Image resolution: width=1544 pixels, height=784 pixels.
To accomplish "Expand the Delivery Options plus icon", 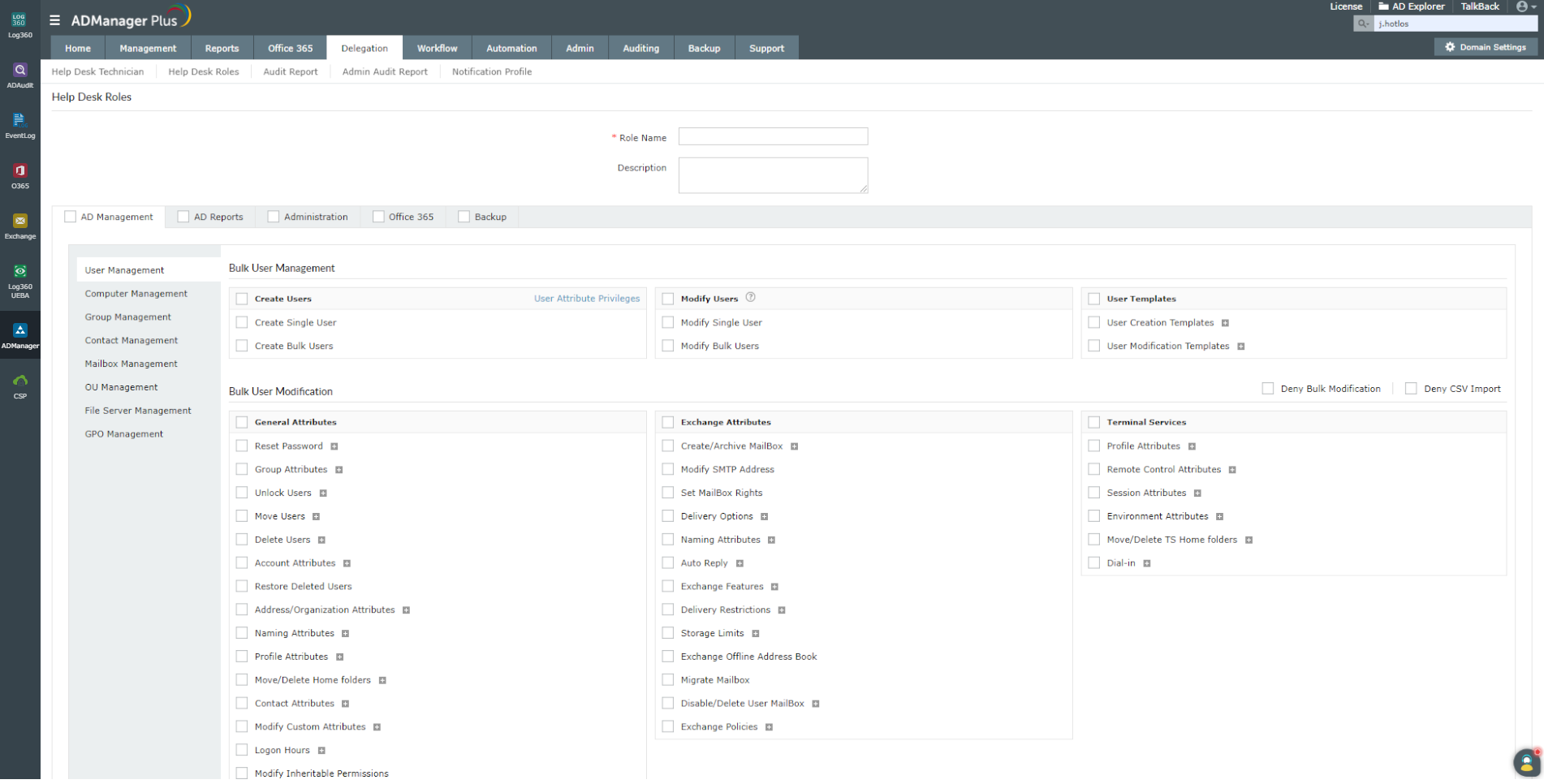I will point(764,517).
